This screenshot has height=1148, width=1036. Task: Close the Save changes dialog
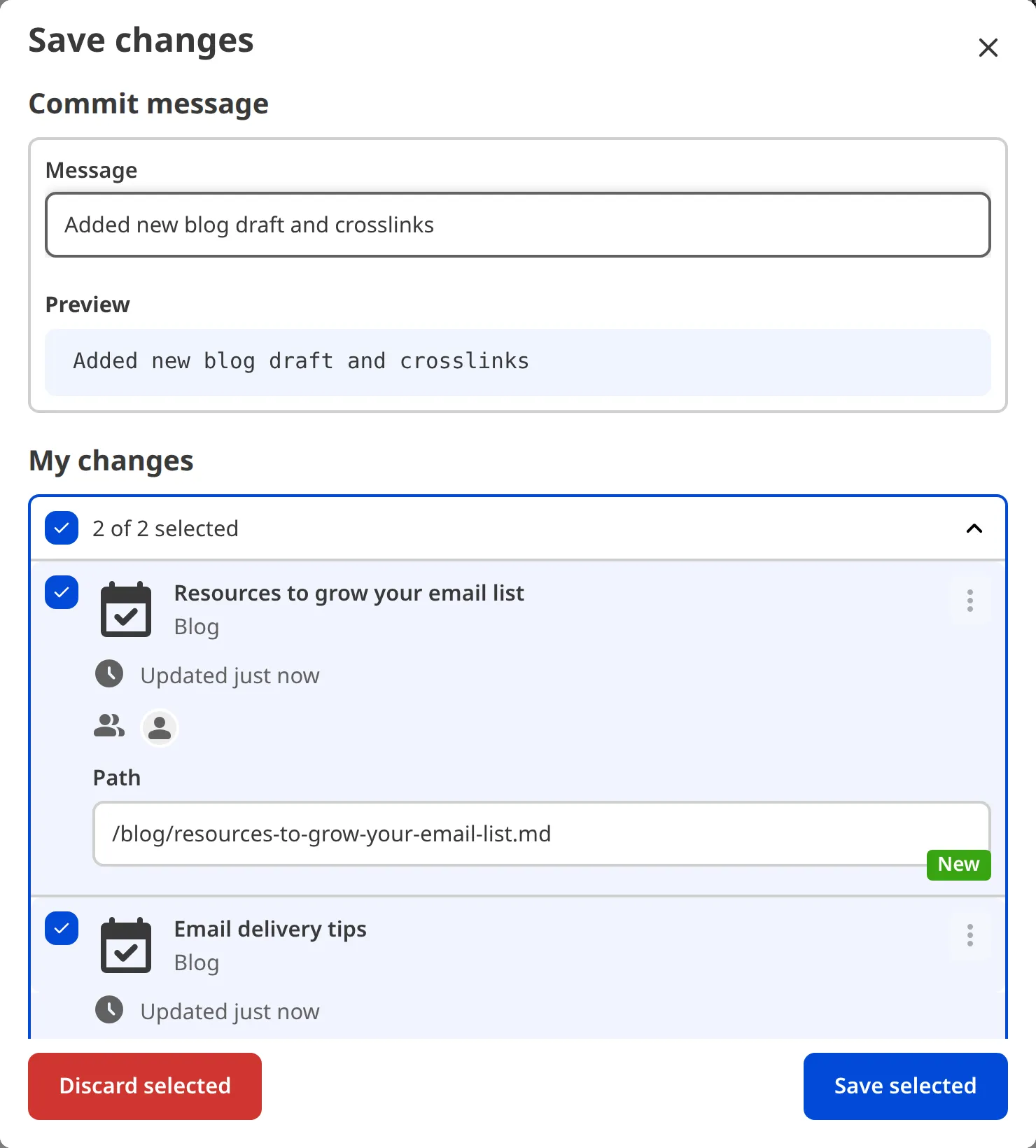pyautogui.click(x=988, y=48)
